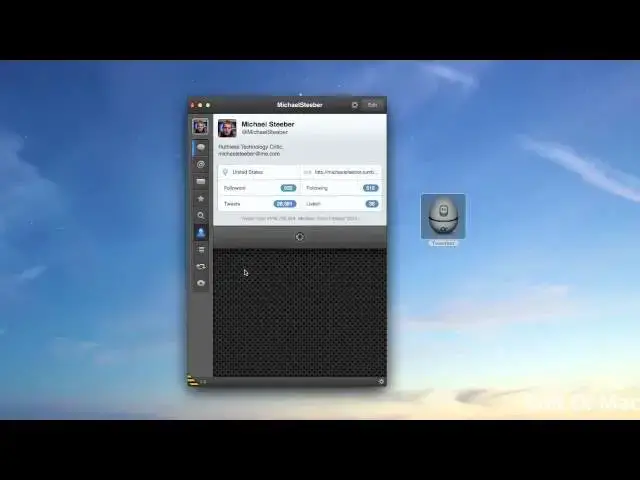Click the Followers row
Viewport: 640px width, 480px height.
259,188
